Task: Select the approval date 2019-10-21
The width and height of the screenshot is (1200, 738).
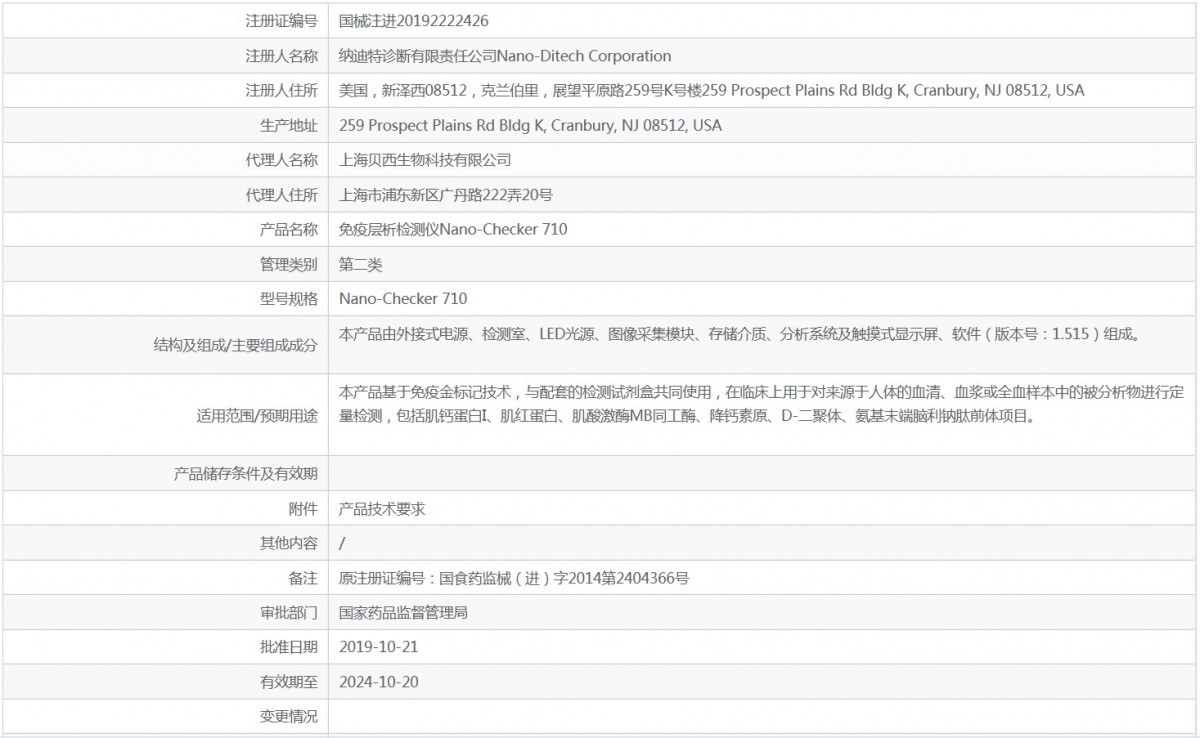Action: pyautogui.click(x=379, y=647)
